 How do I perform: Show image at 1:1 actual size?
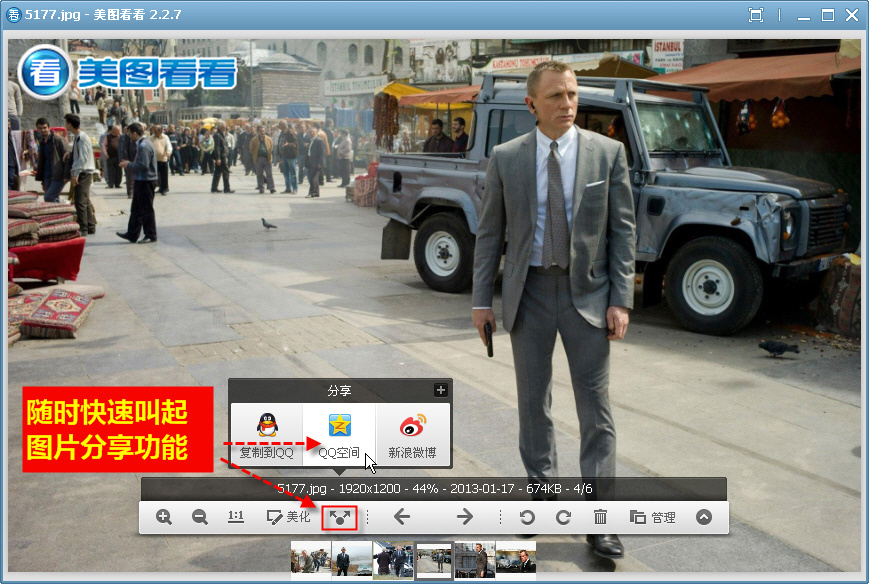click(236, 517)
